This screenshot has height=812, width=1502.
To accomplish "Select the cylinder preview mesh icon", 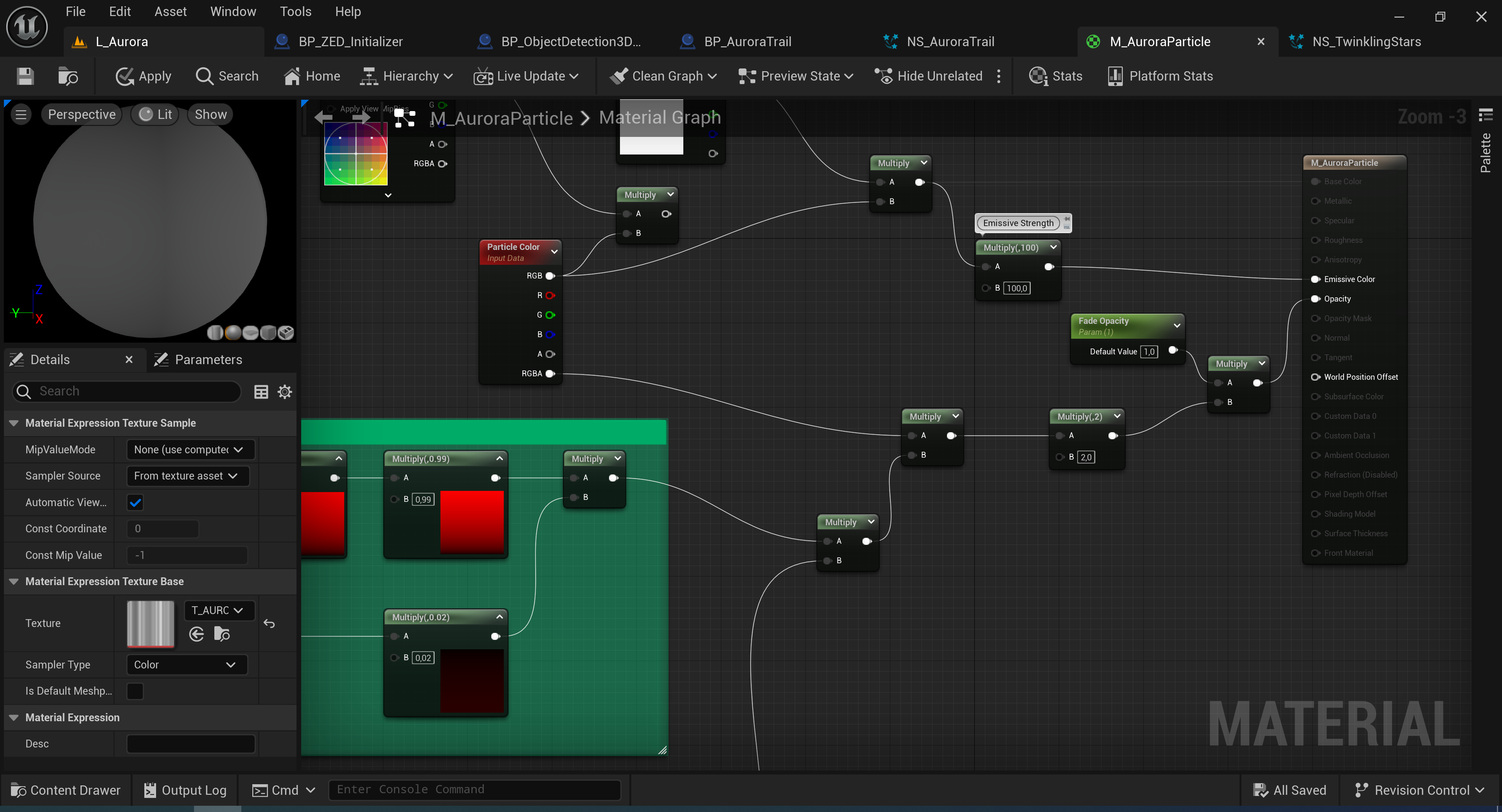I will [215, 332].
